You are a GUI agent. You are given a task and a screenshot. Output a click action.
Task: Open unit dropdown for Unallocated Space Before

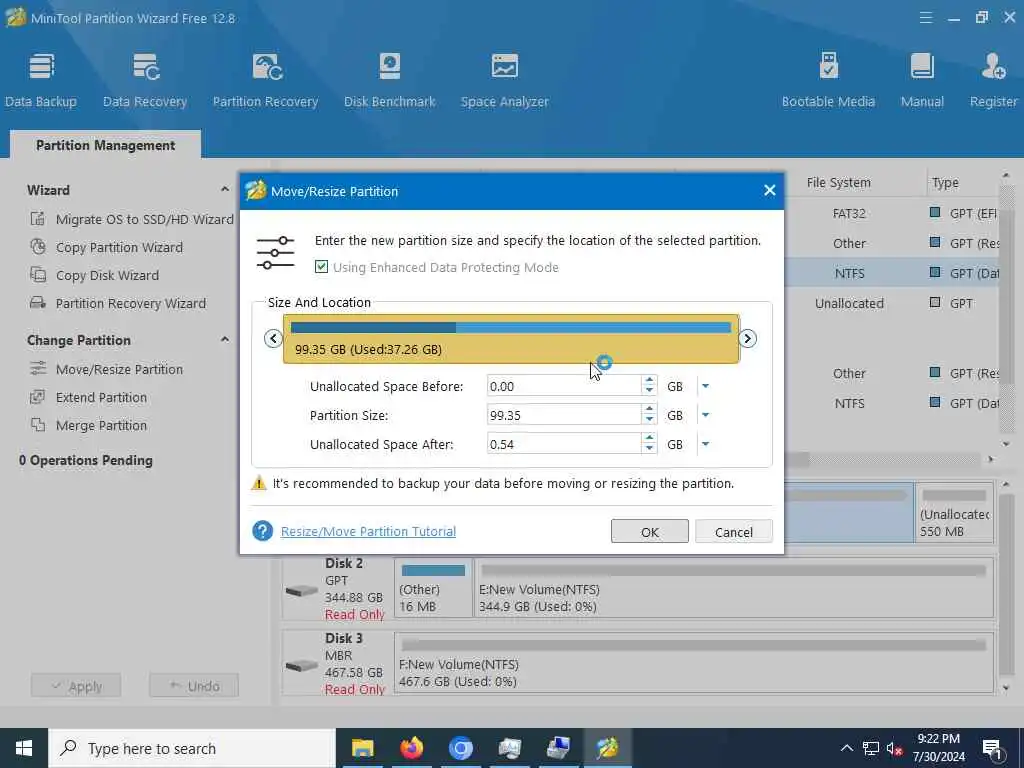tap(705, 387)
